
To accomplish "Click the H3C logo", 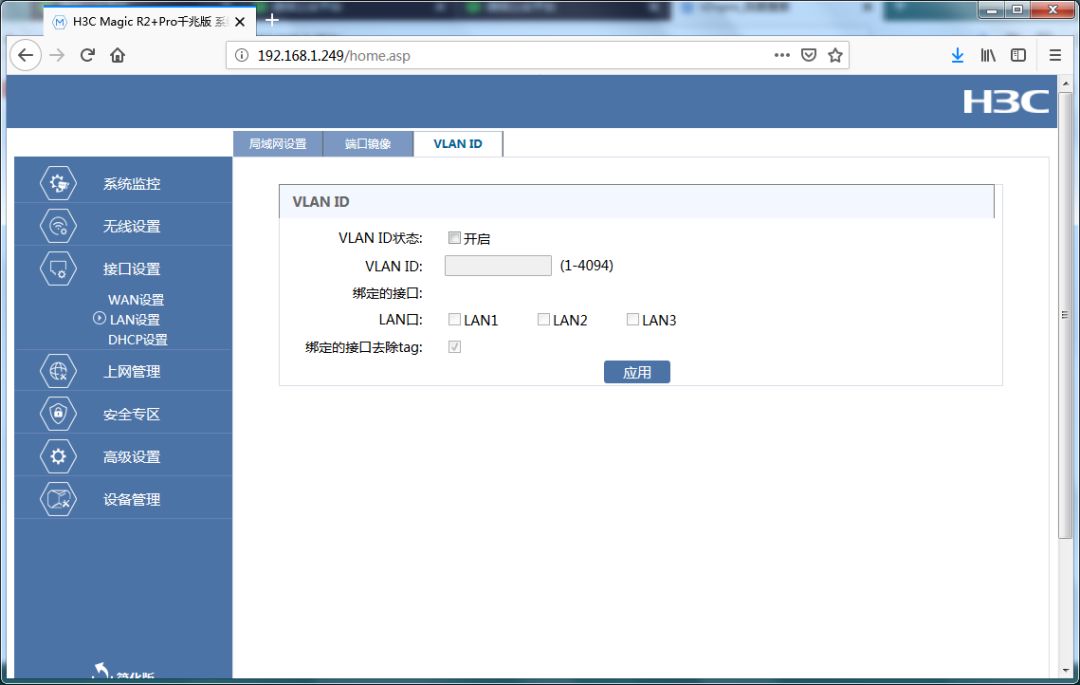I will click(x=1006, y=102).
